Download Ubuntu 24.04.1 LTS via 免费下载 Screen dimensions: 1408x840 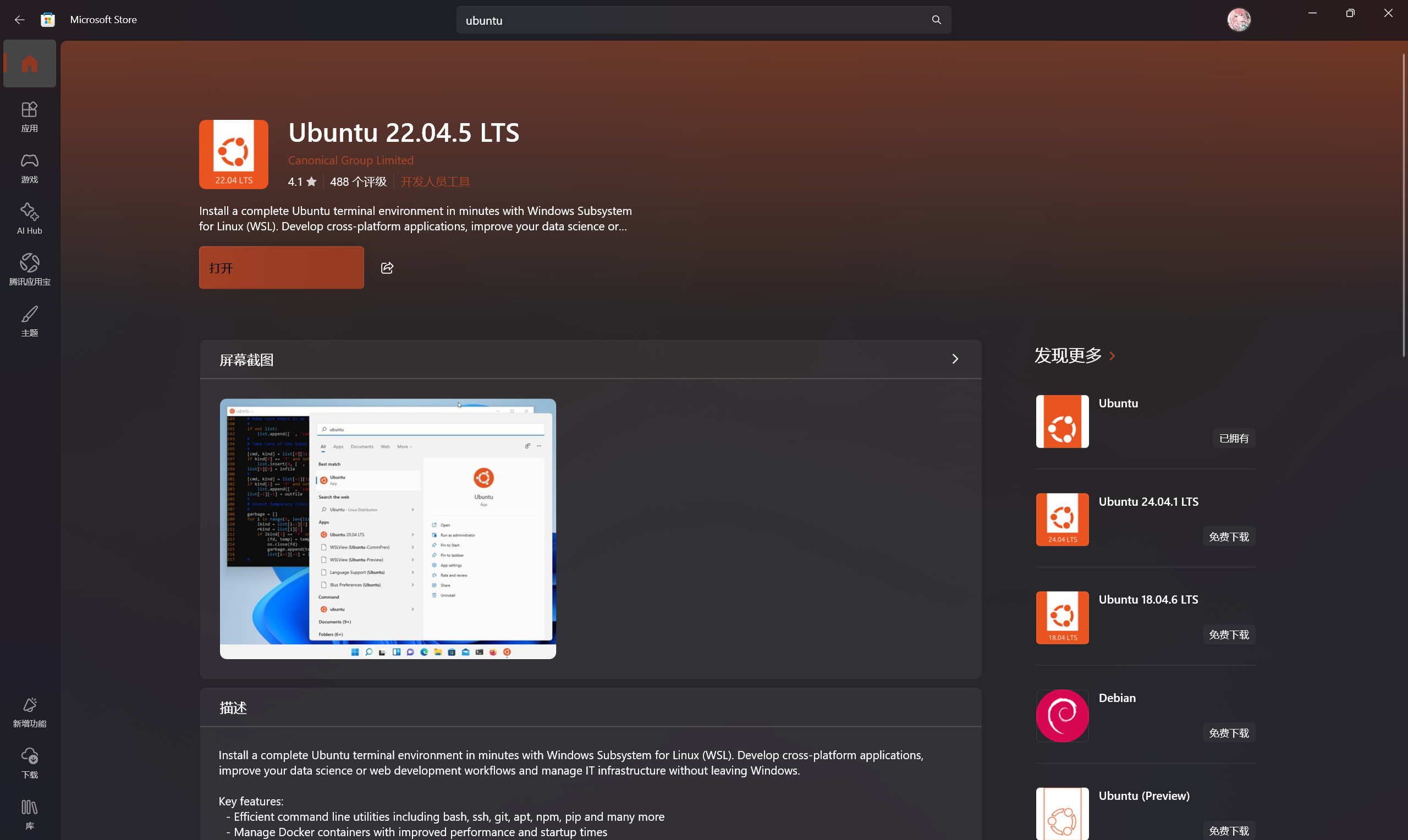point(1228,536)
